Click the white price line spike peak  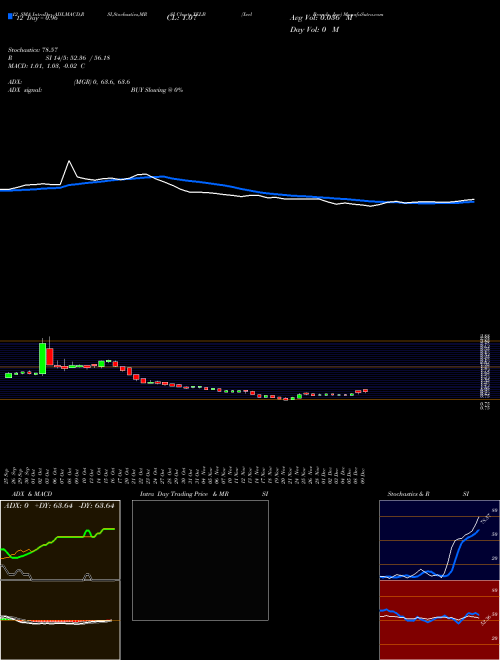click(x=69, y=161)
